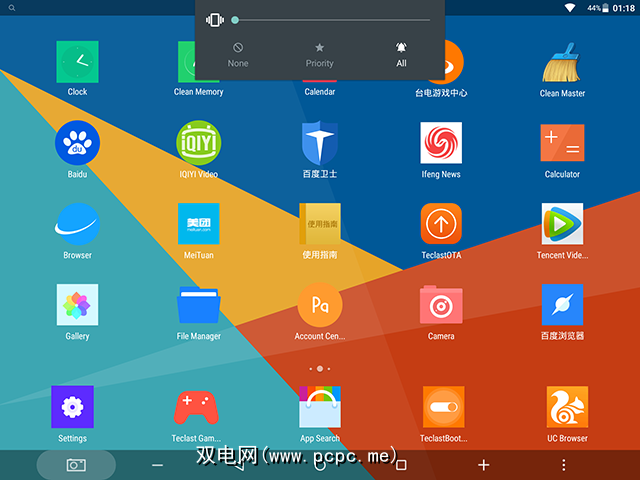Launch the Camera app
The height and width of the screenshot is (480, 640).
(441, 305)
